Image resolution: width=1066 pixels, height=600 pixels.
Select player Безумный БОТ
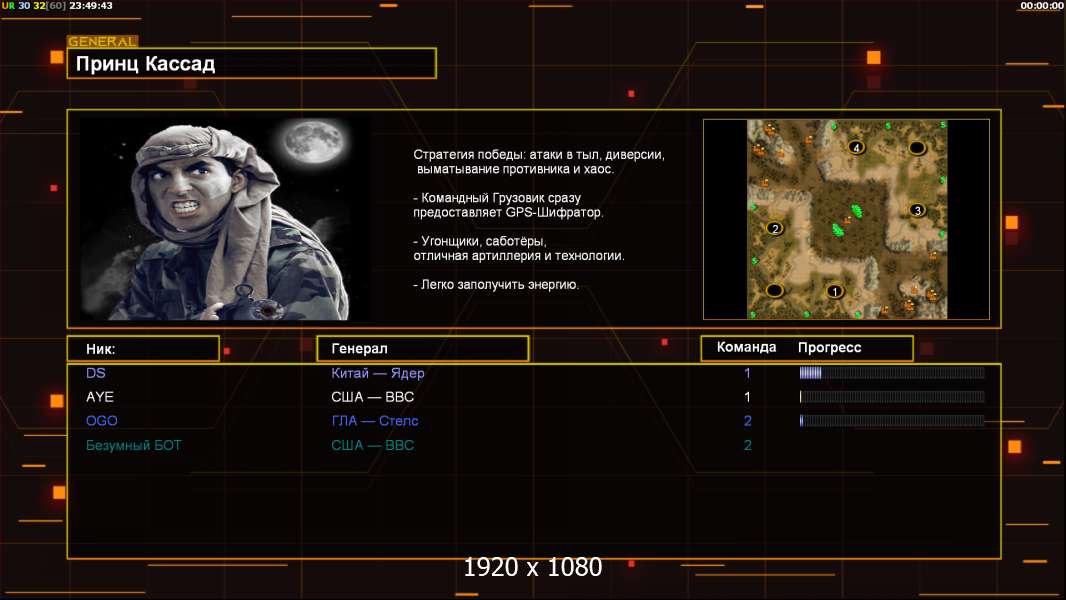pos(133,445)
